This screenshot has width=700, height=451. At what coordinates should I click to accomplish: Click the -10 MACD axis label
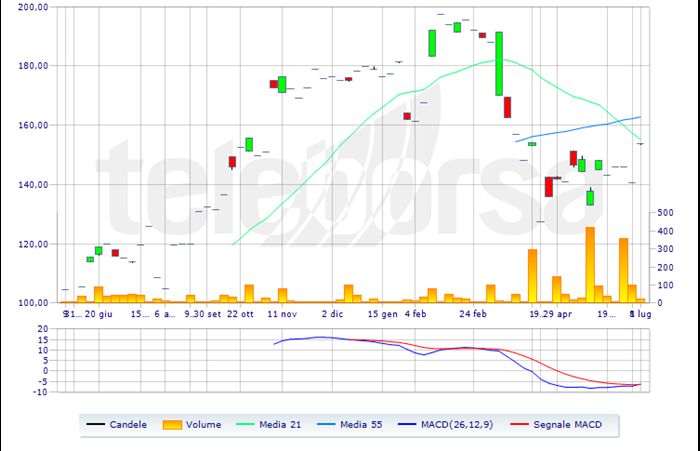[40, 392]
